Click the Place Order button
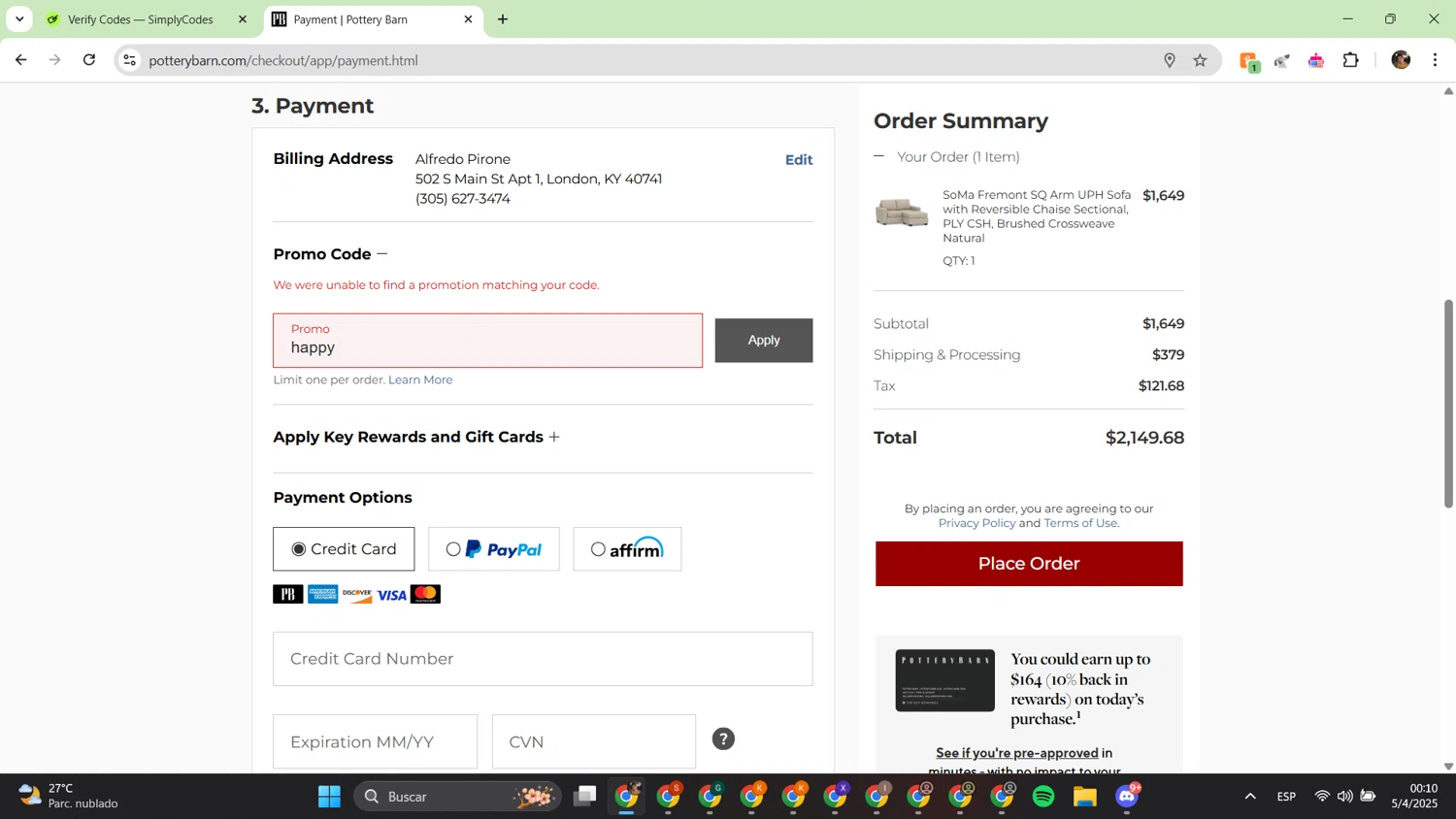Screen dimensions: 1456x819 [1029, 564]
